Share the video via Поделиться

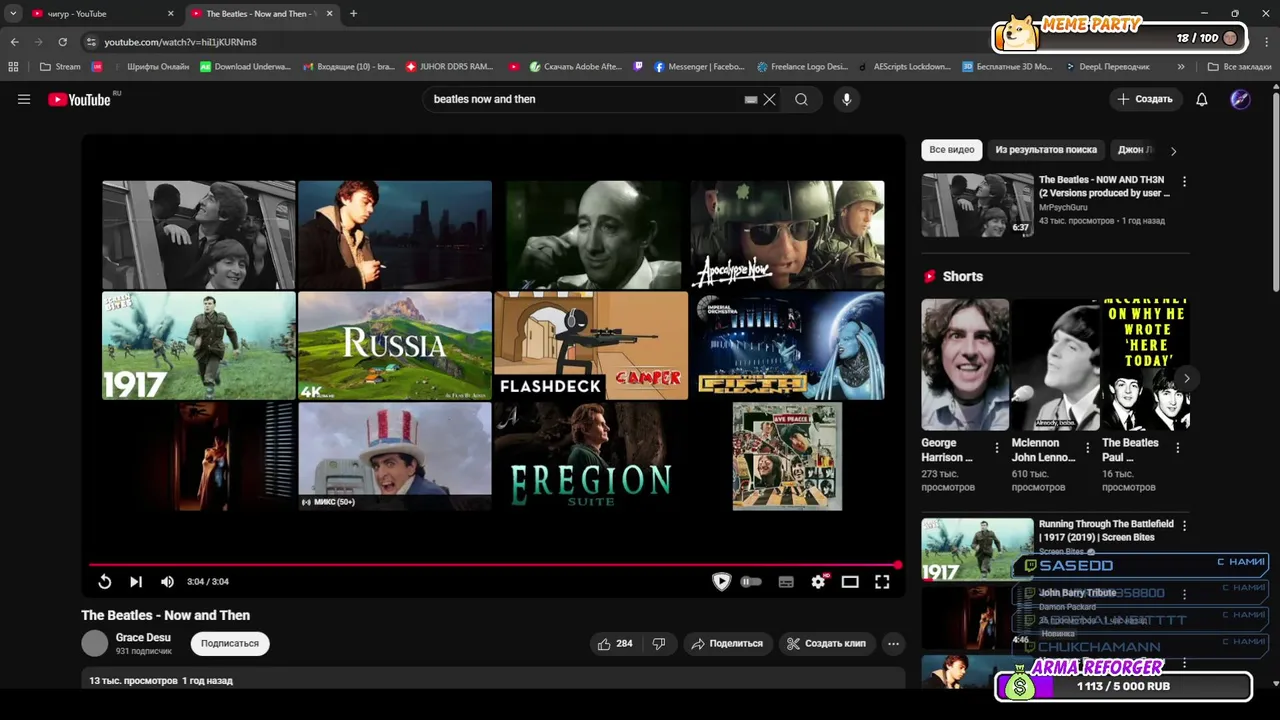coord(727,644)
